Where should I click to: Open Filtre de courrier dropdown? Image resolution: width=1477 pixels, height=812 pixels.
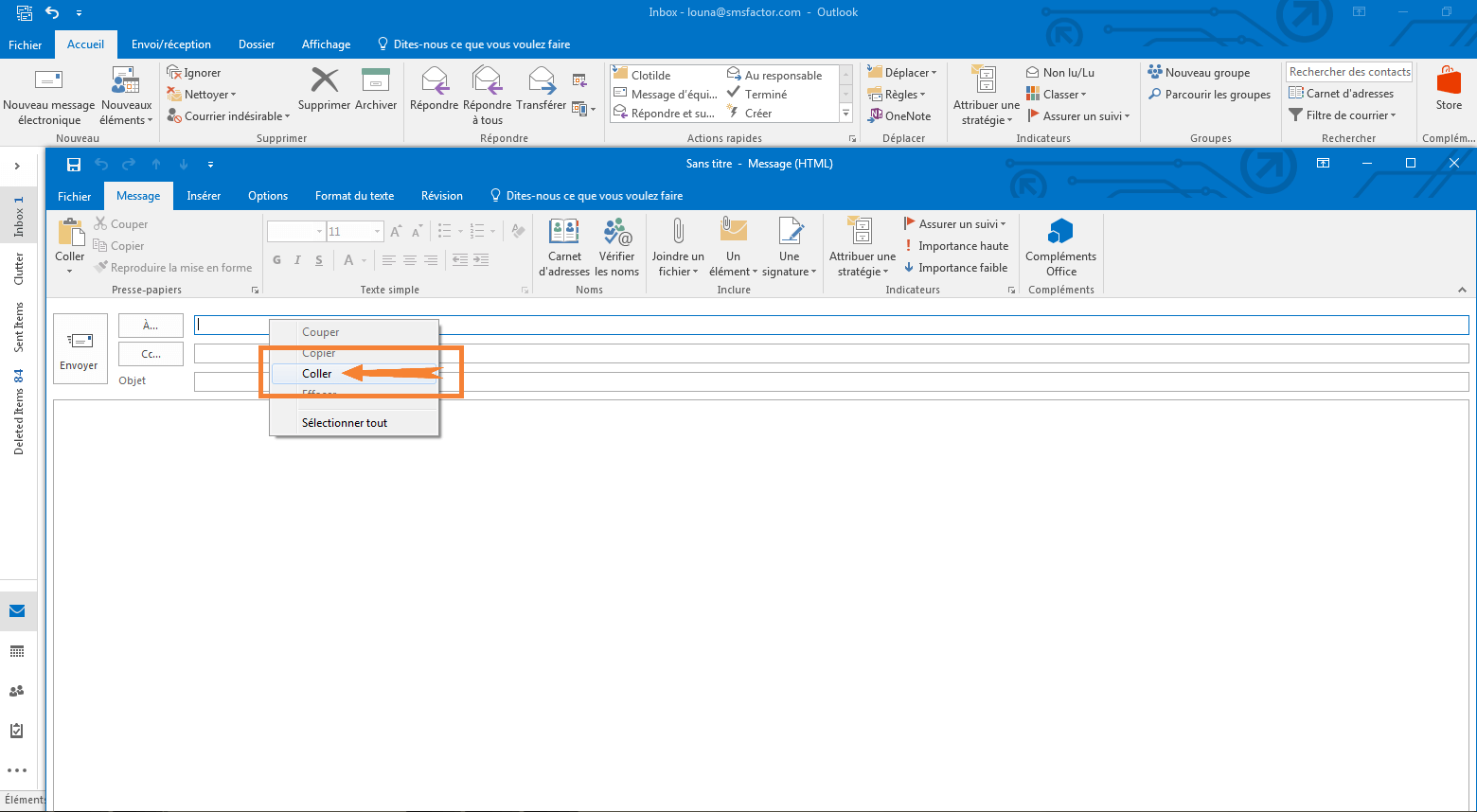click(x=1343, y=115)
